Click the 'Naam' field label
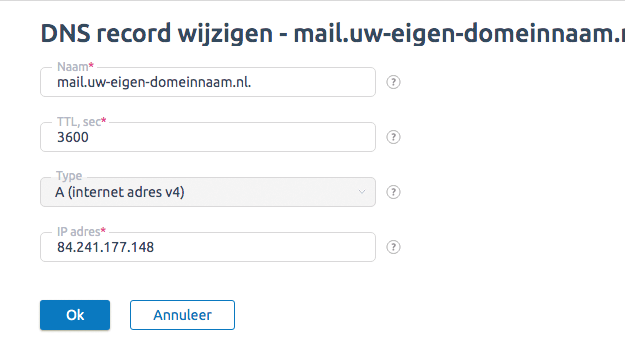The height and width of the screenshot is (360, 625). tap(73, 67)
